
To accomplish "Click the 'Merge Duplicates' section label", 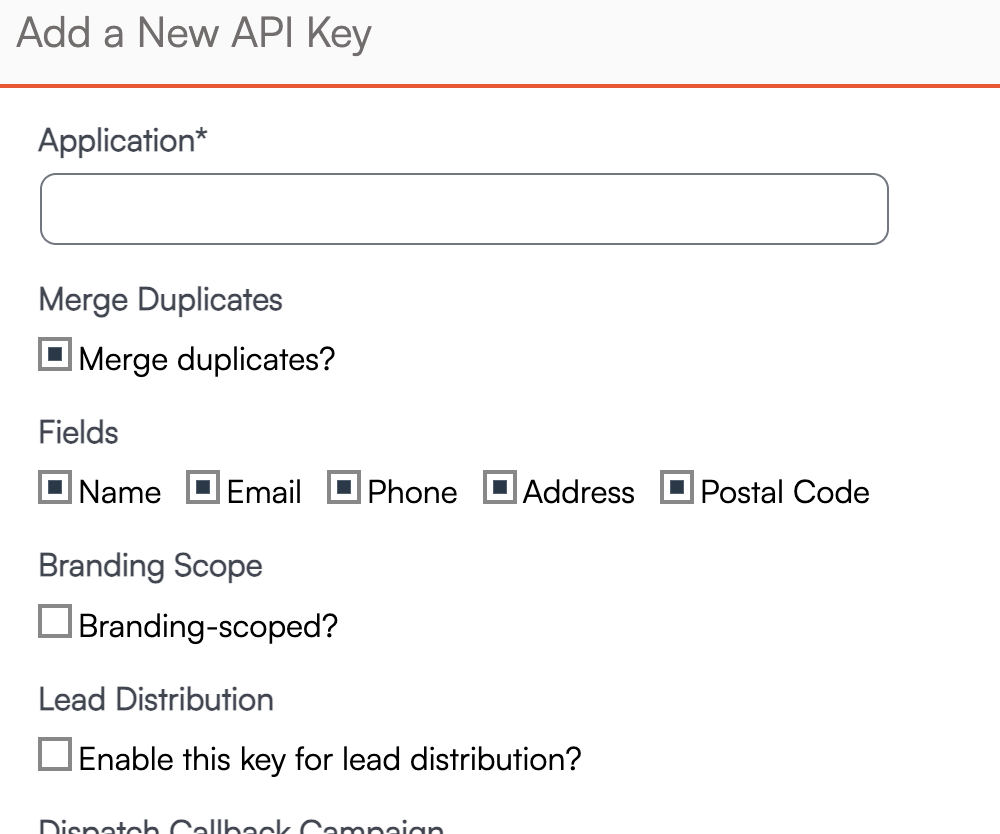I will [x=160, y=300].
